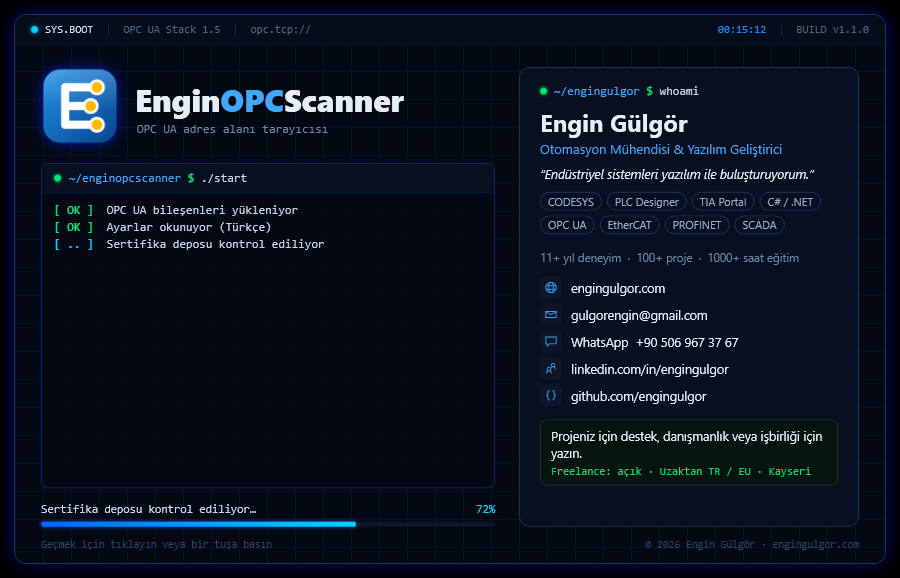
Task: Click the PROFINET skill tag
Action: (x=696, y=224)
